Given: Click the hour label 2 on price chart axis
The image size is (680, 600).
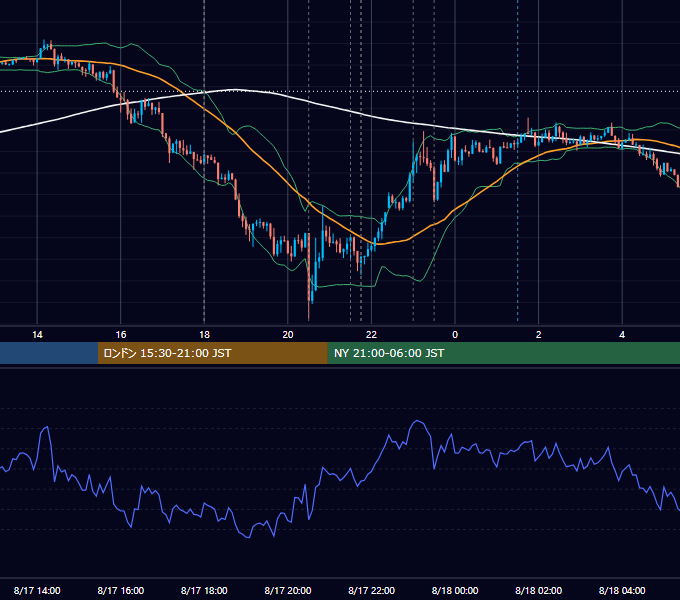Looking at the screenshot, I should (539, 335).
